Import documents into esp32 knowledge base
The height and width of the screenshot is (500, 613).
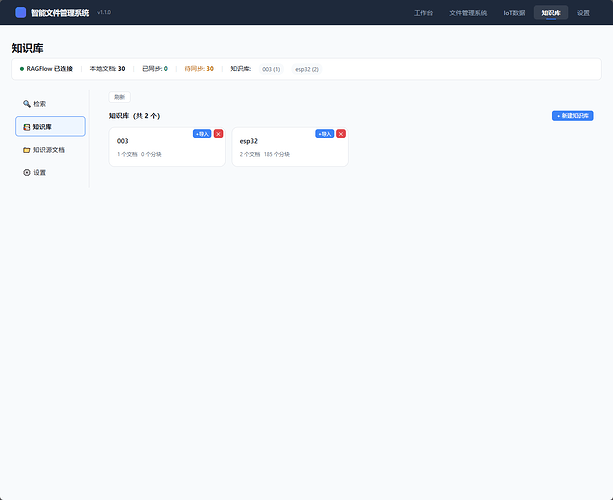pyautogui.click(x=324, y=134)
